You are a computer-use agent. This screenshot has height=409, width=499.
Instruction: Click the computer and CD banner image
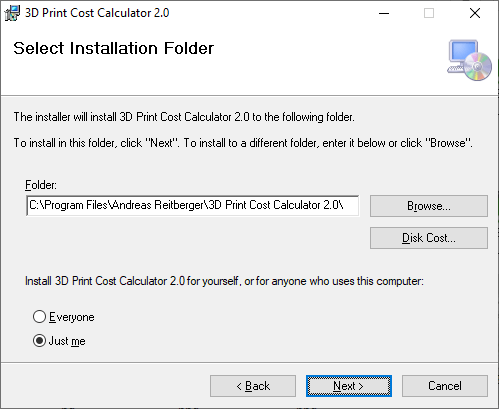coord(469,60)
